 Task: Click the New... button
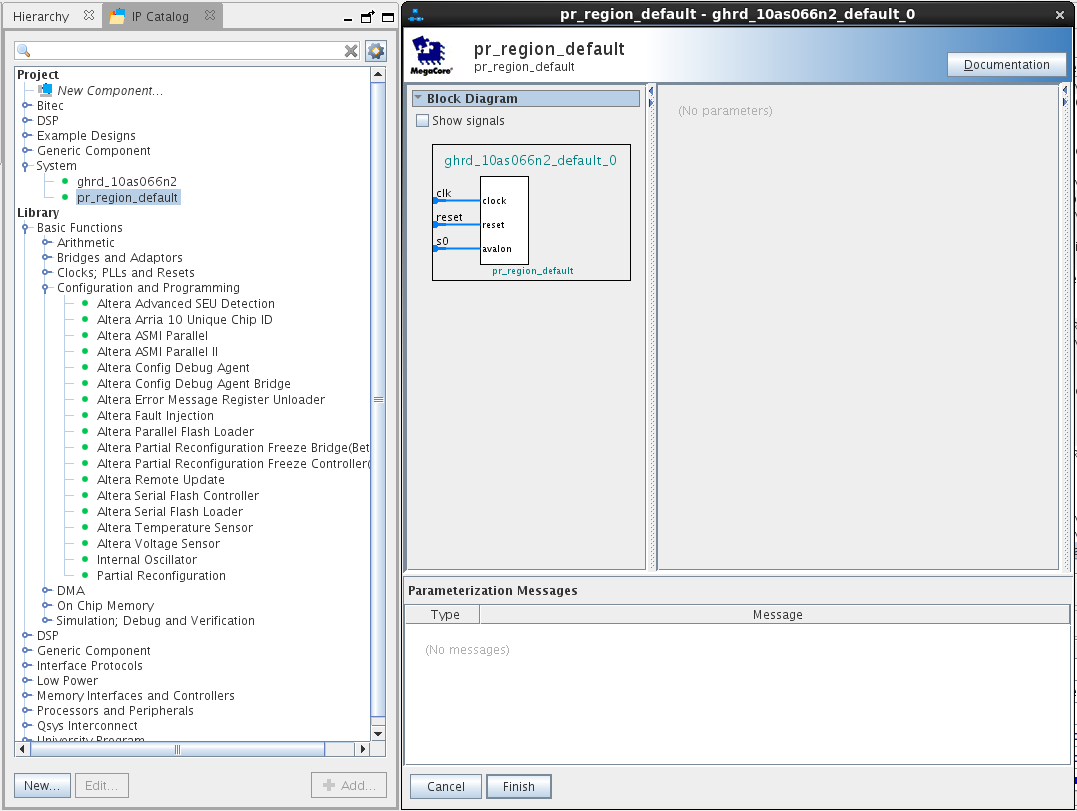click(42, 785)
